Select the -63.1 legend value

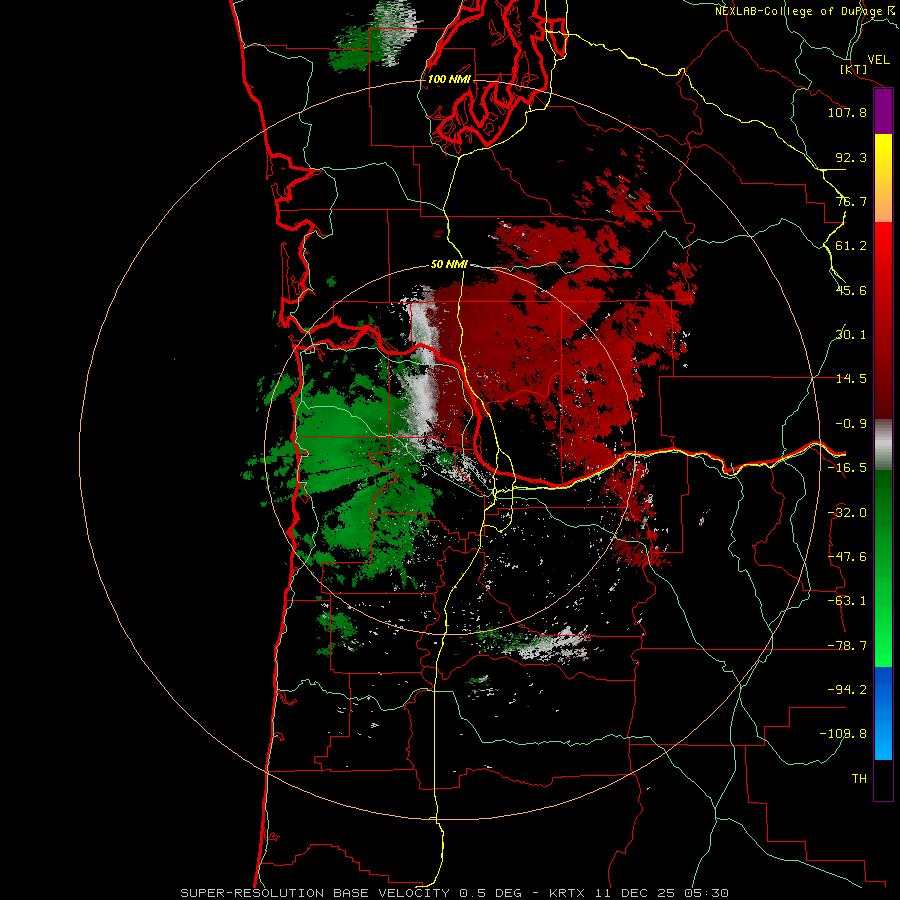847,601
